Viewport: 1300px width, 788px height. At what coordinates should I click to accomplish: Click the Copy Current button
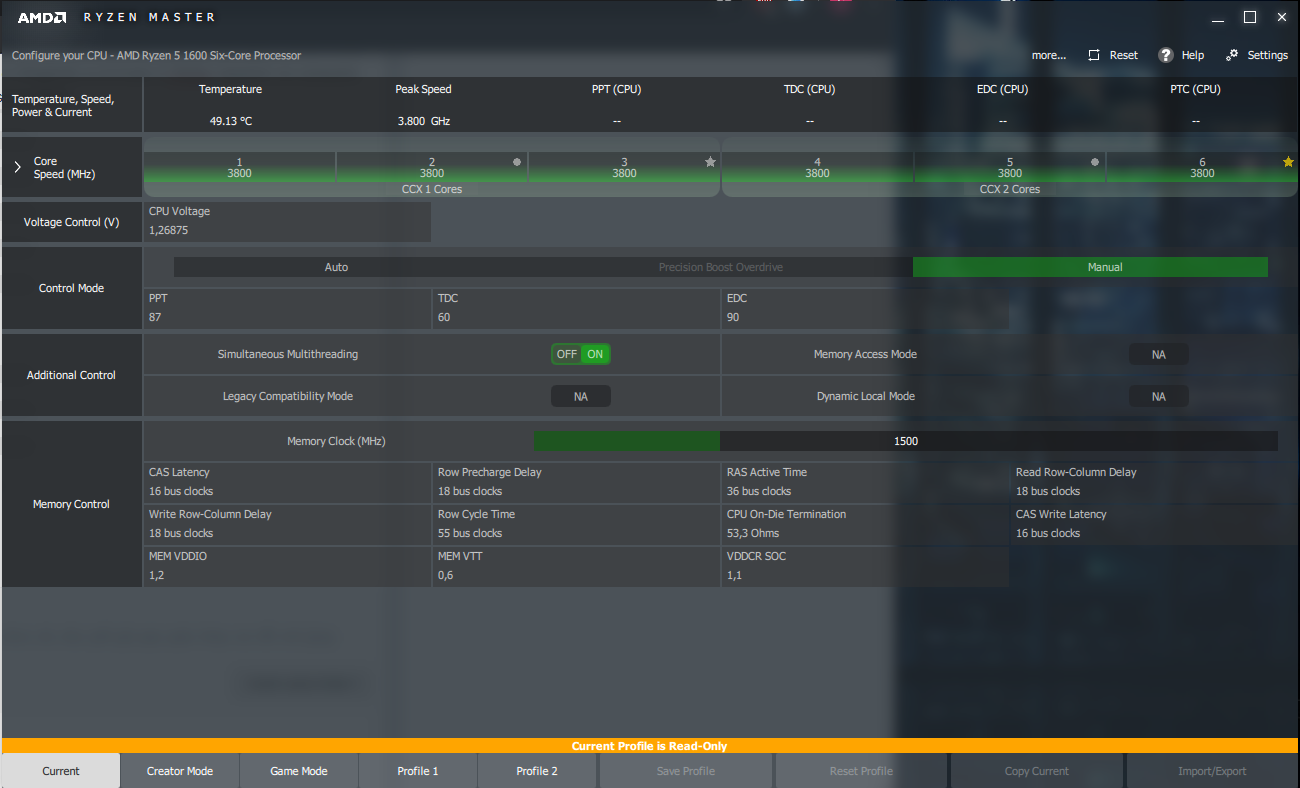pyautogui.click(x=1037, y=771)
